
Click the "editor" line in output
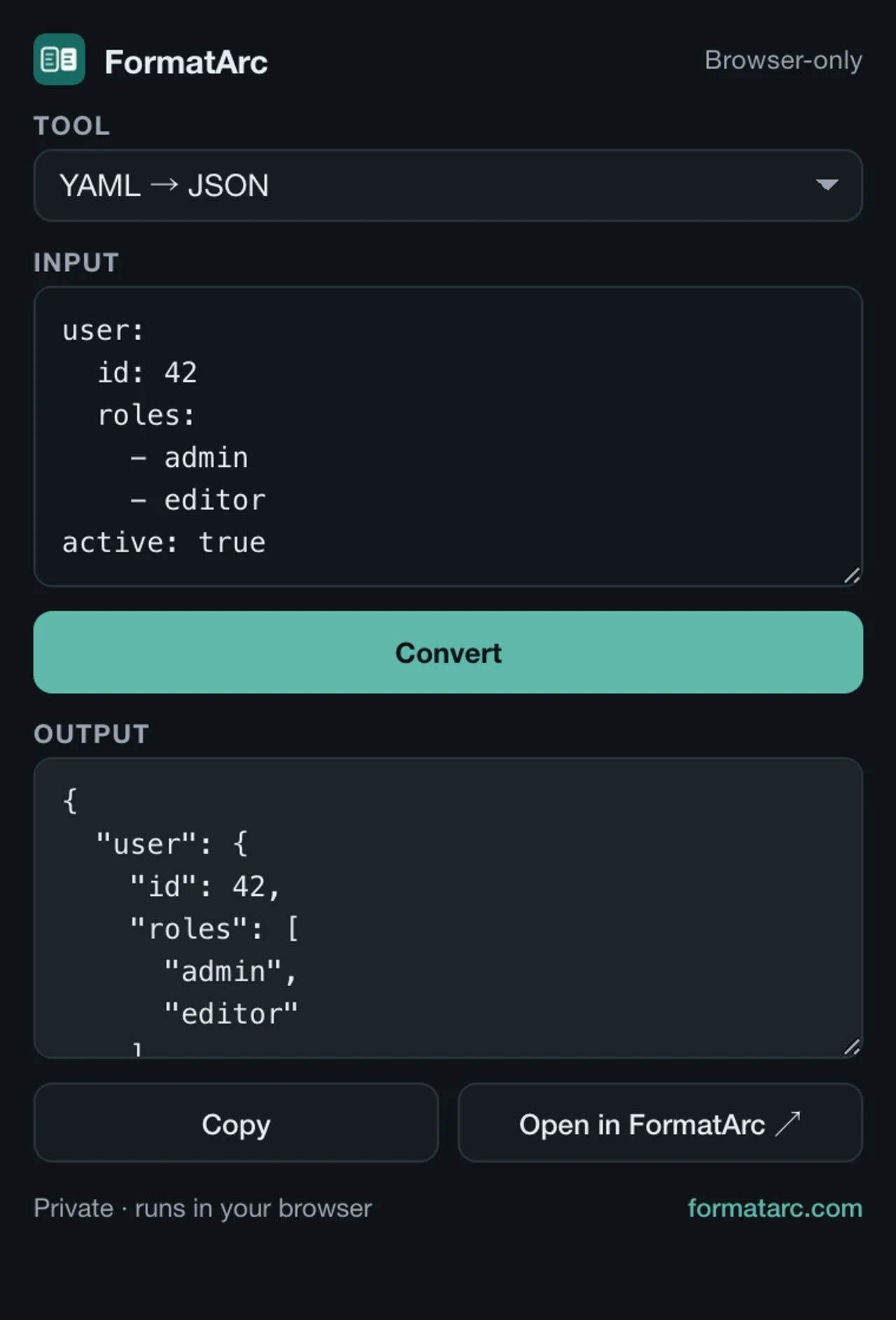[x=231, y=1013]
